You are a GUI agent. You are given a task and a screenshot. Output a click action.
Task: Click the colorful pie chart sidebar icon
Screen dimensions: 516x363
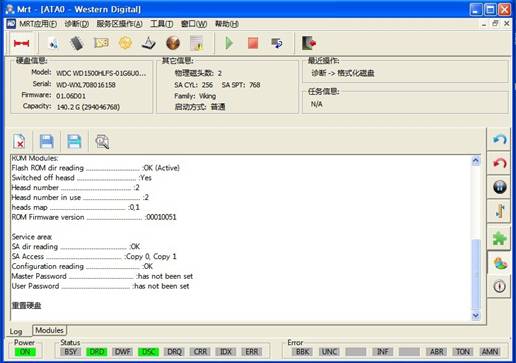click(x=500, y=263)
